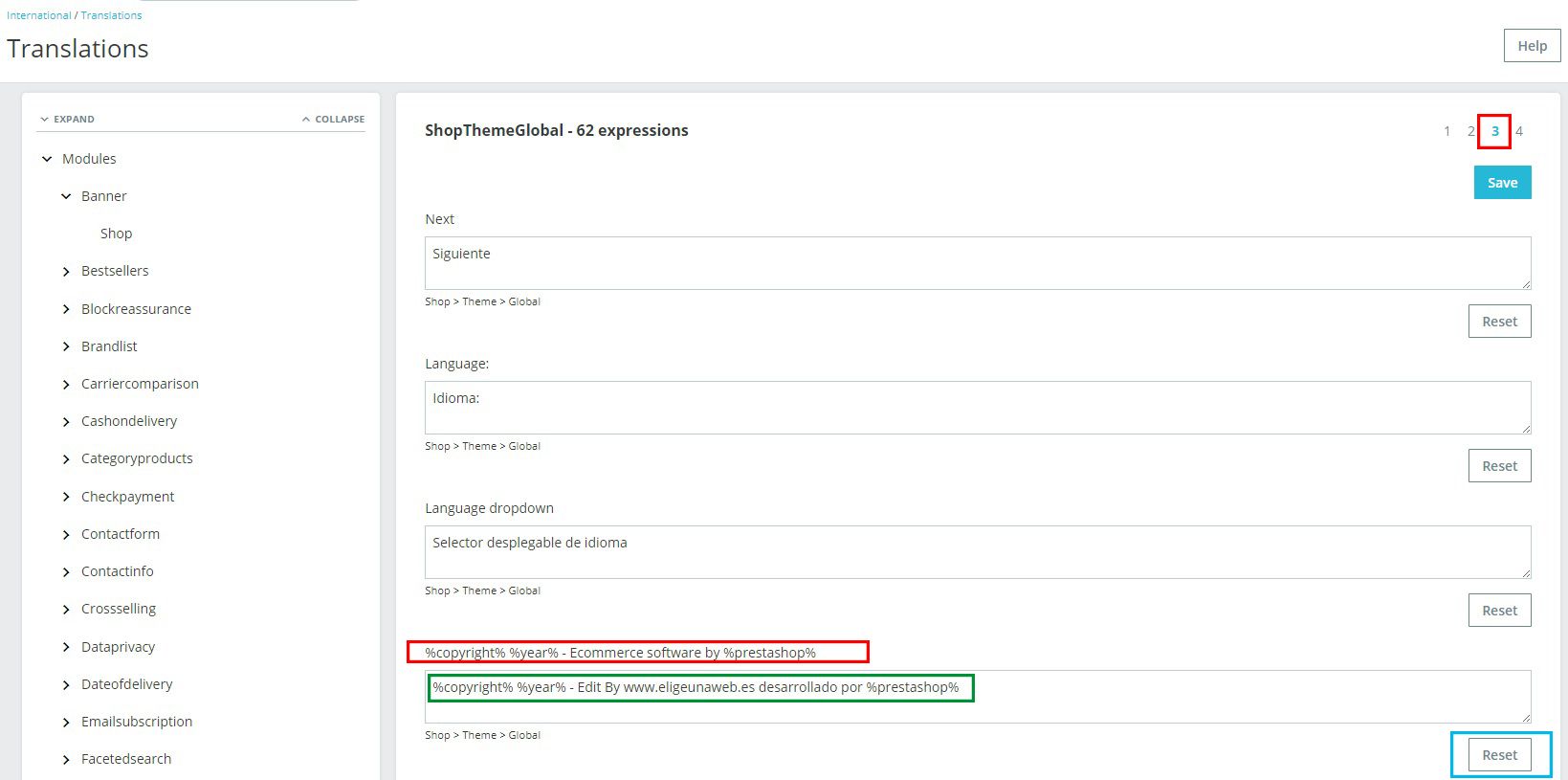Edit the copyright translation text field
Viewport: 1568px width, 780px height.
tap(978, 697)
